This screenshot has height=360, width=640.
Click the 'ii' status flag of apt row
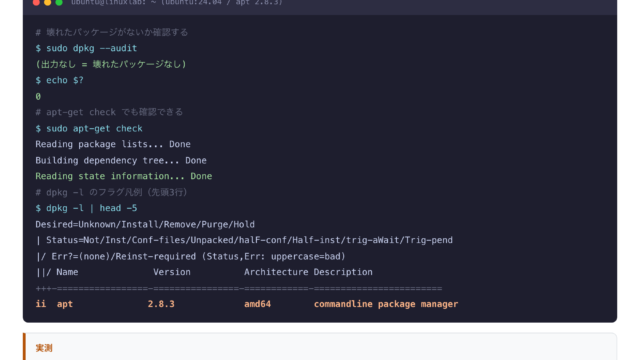click(40, 304)
